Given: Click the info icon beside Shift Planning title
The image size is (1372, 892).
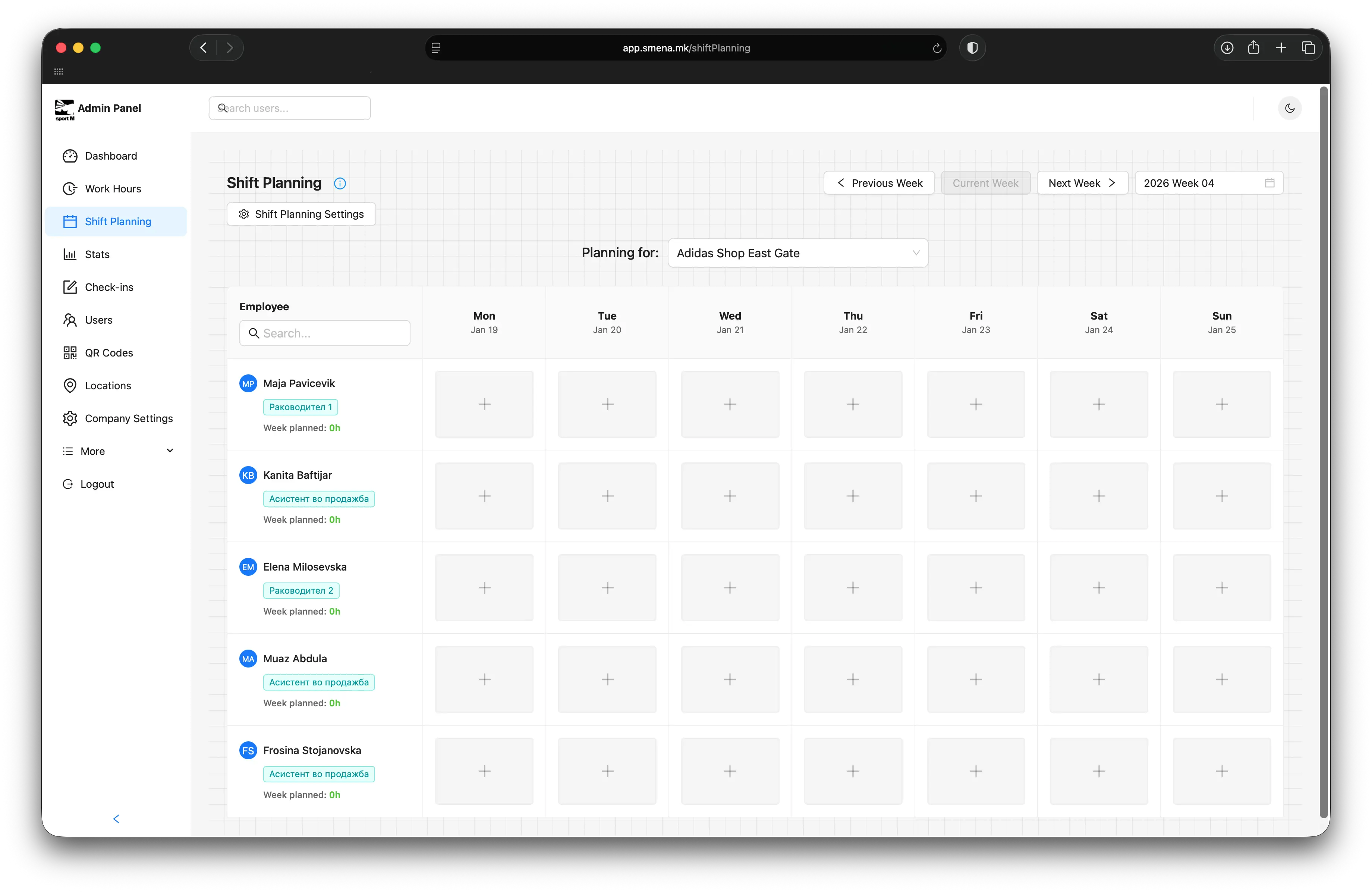Looking at the screenshot, I should click(x=339, y=183).
